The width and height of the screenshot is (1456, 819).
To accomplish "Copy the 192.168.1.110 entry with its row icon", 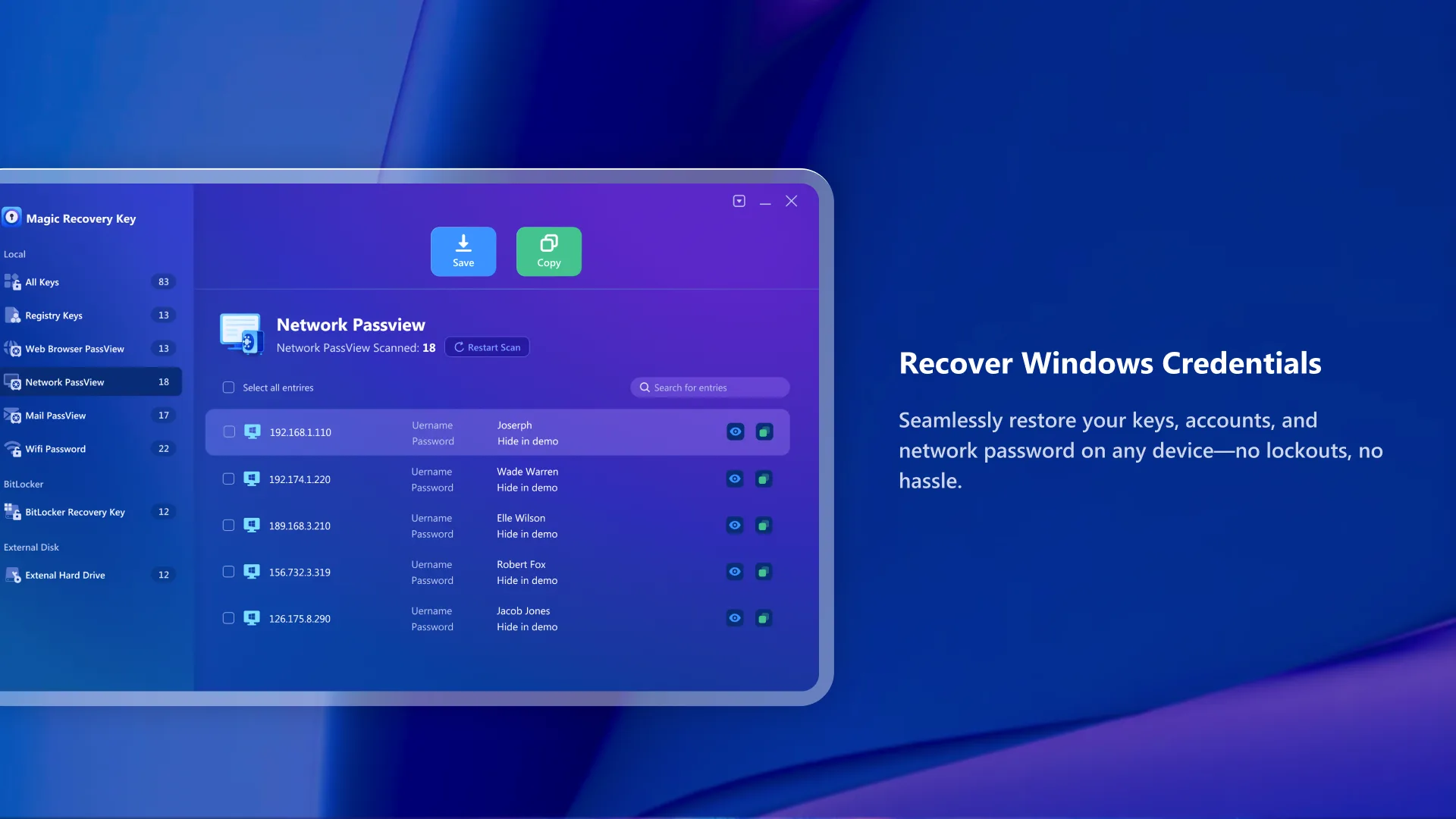I will click(x=764, y=432).
